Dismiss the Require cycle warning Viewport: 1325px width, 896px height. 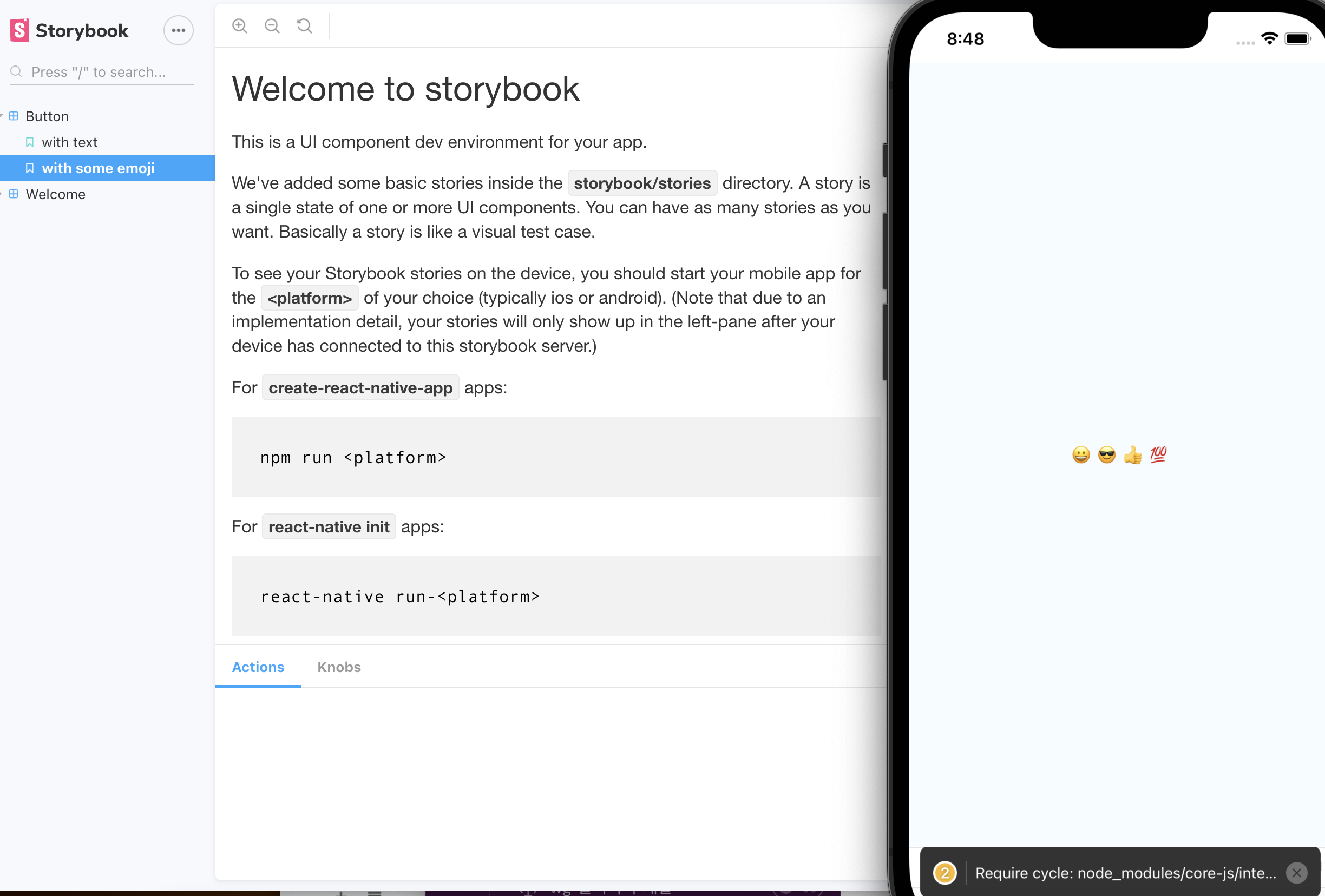point(1297,872)
